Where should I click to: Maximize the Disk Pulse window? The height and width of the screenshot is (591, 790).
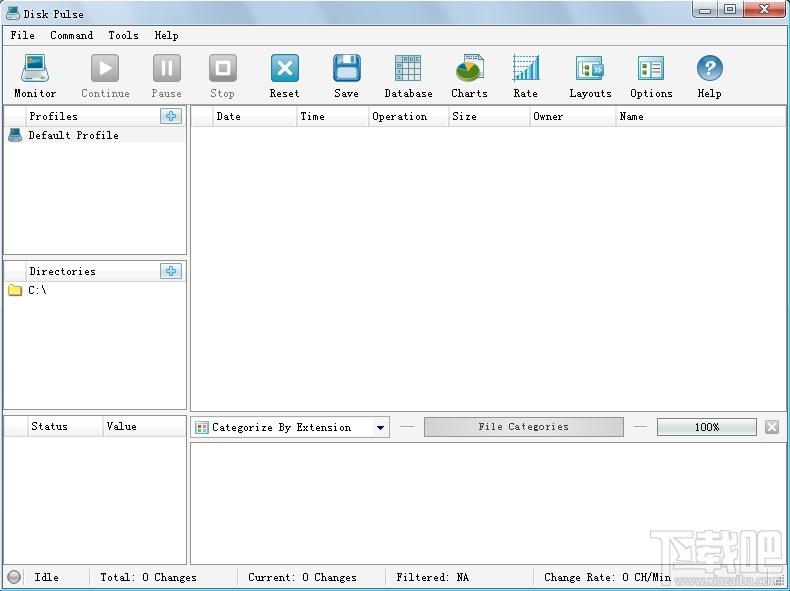(x=730, y=9)
